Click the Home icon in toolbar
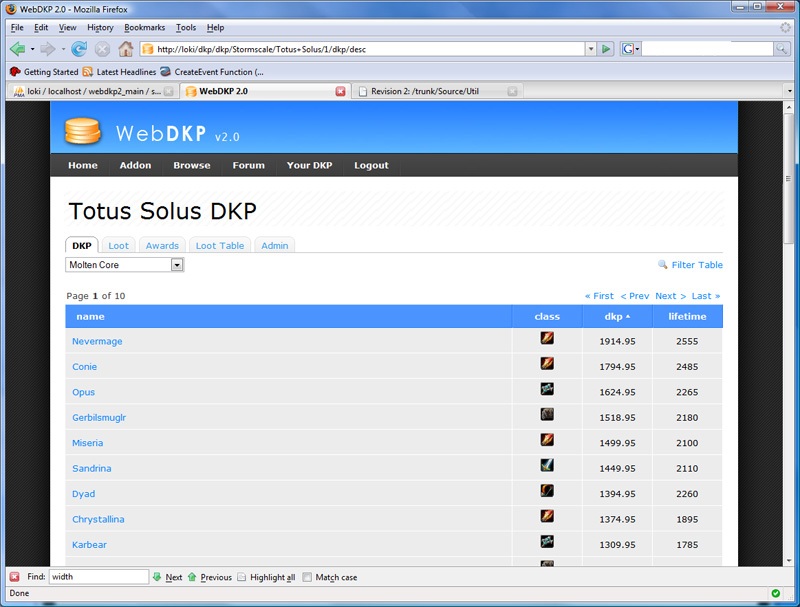Screen dimensions: 800x607 tap(126, 48)
